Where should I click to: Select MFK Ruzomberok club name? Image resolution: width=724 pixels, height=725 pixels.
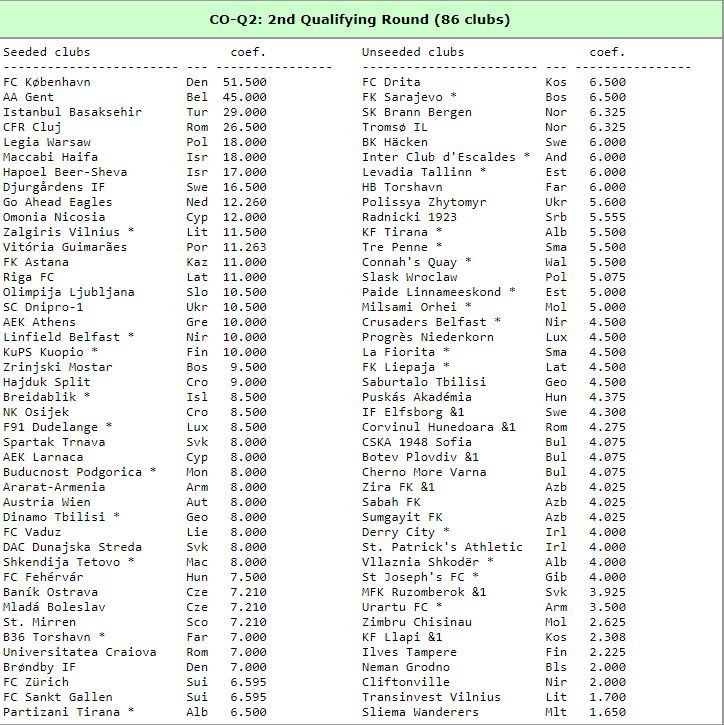pos(413,592)
